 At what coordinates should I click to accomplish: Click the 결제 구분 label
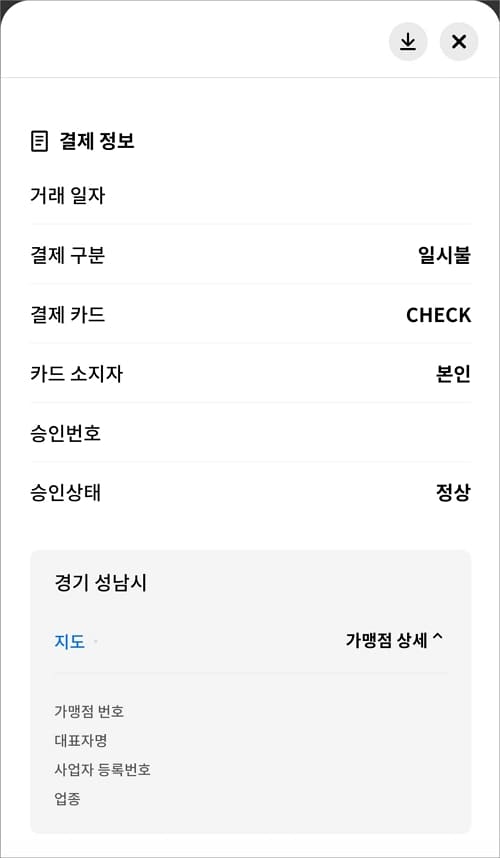(68, 255)
